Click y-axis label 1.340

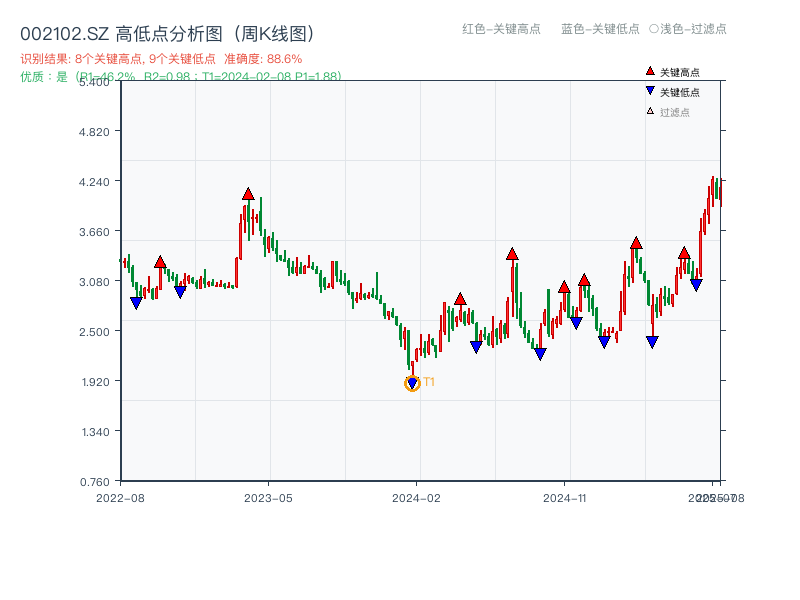tap(95, 432)
